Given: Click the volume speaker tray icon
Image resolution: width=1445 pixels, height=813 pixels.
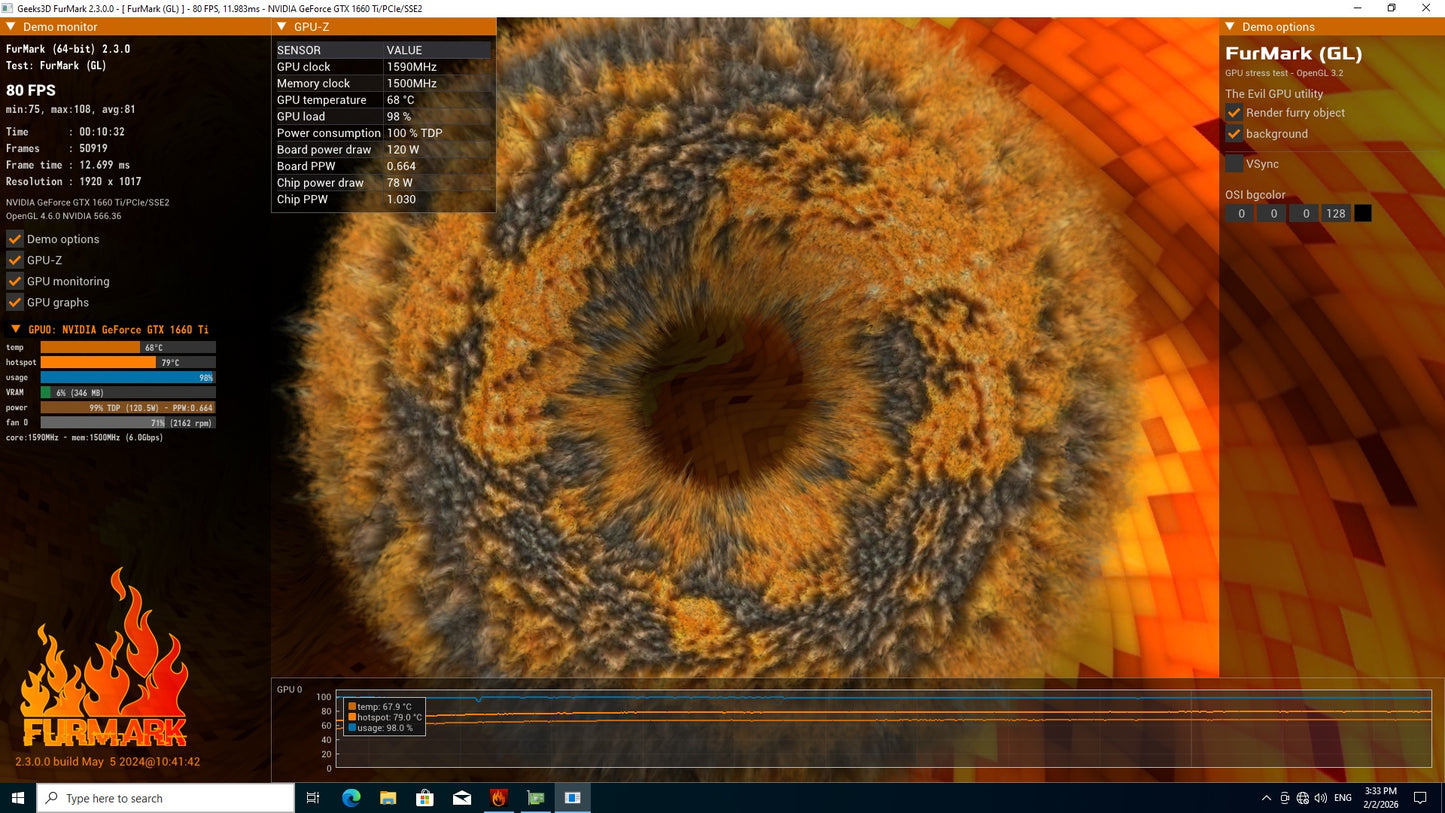Looking at the screenshot, I should [1320, 798].
